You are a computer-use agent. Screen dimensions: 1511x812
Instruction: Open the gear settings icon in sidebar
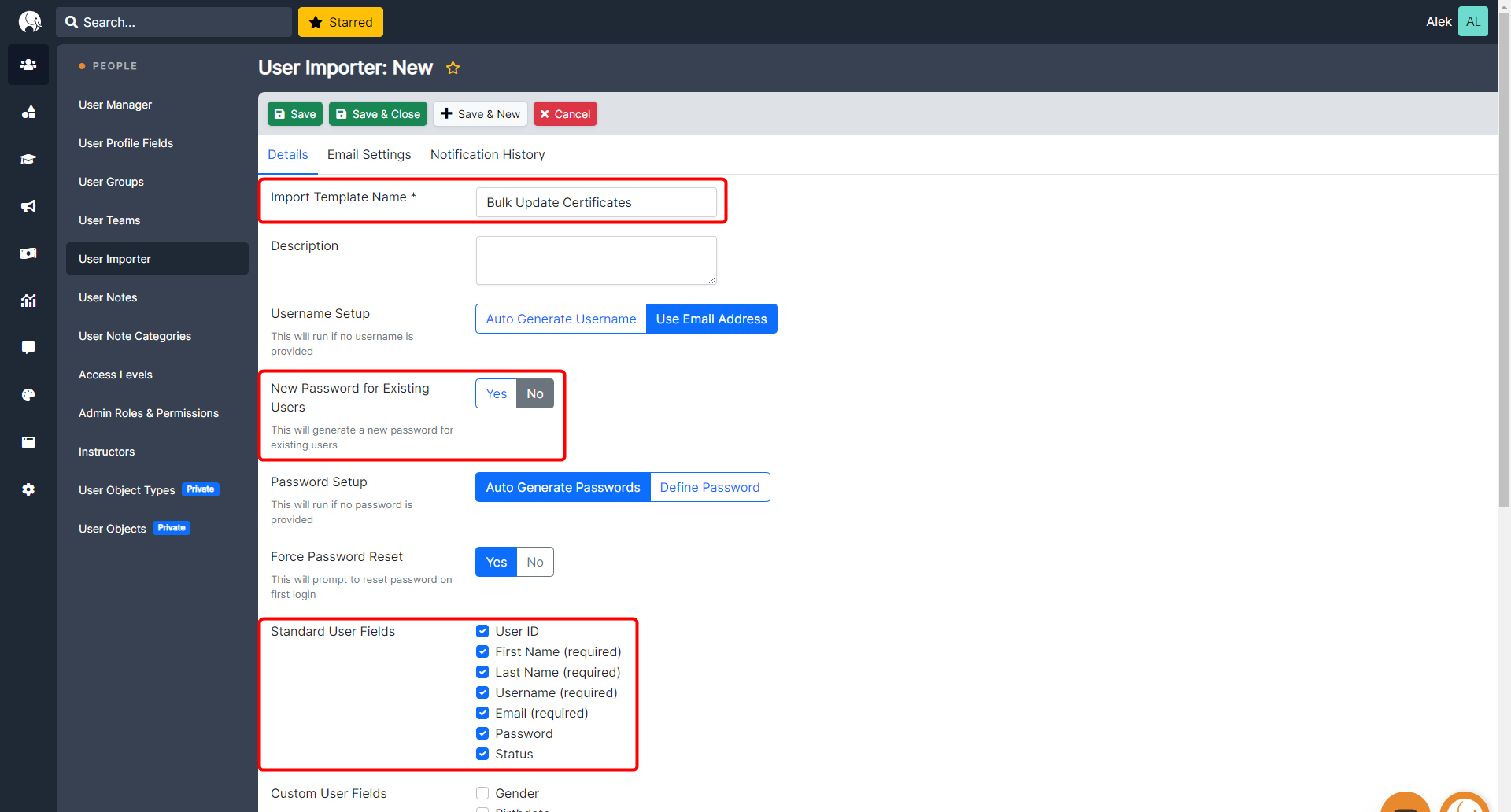[28, 489]
